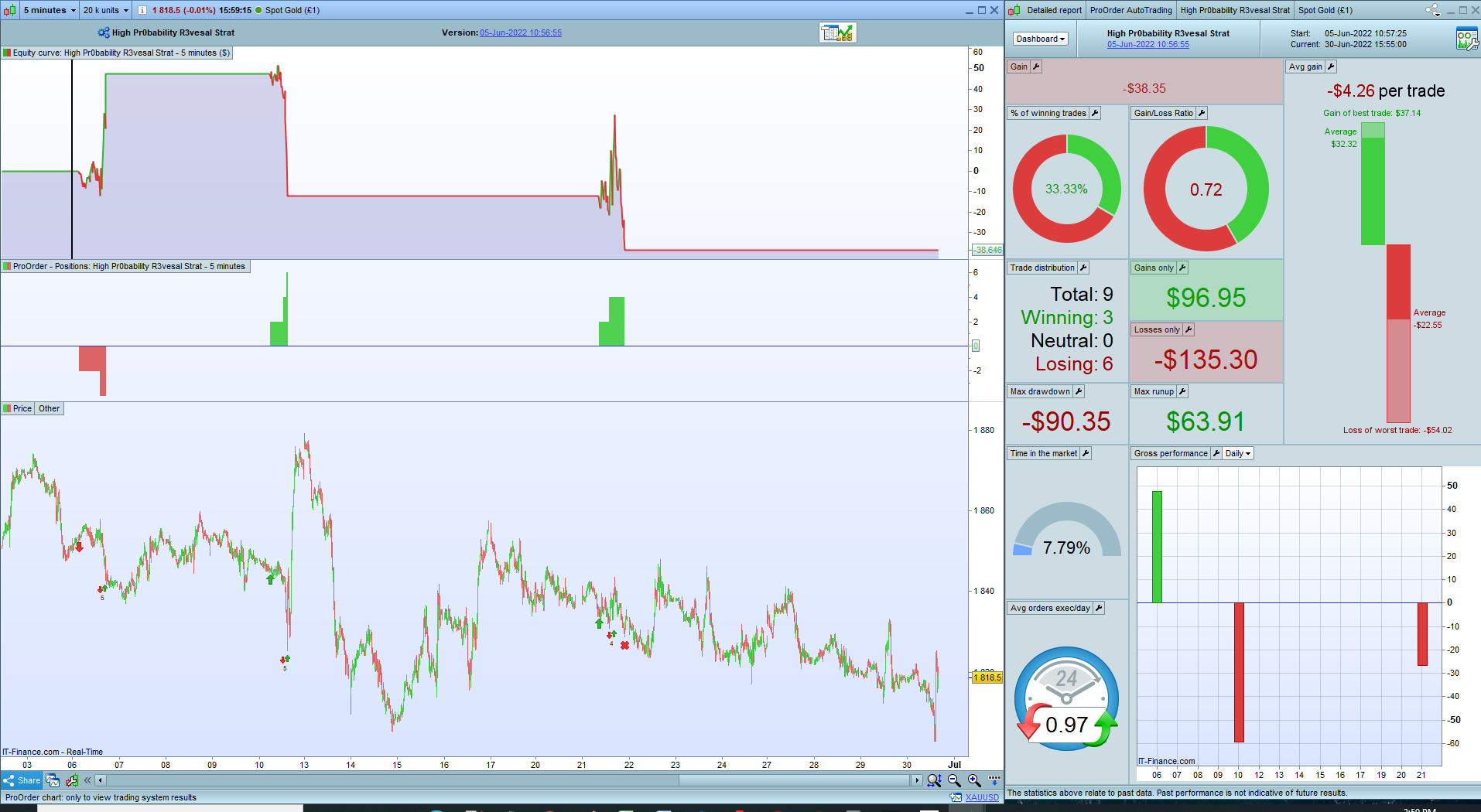Click the Detailed report candlestick icon
Viewport: 1481px width, 812px height.
(1014, 10)
